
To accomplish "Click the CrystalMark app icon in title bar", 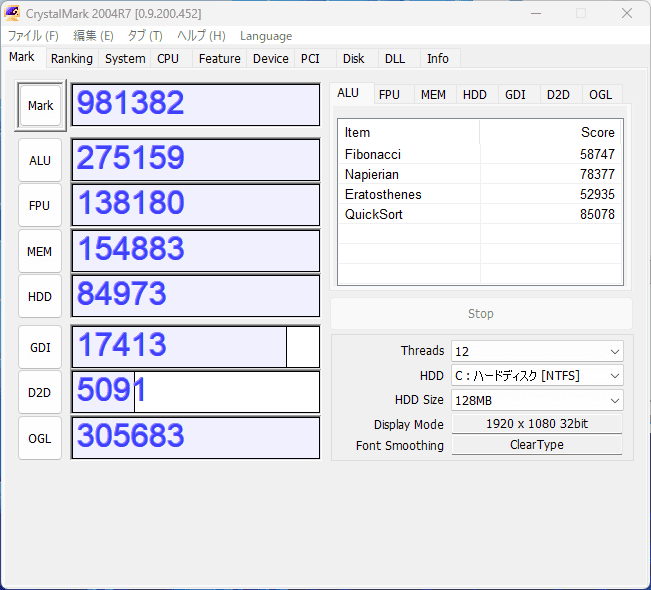I will pos(13,14).
